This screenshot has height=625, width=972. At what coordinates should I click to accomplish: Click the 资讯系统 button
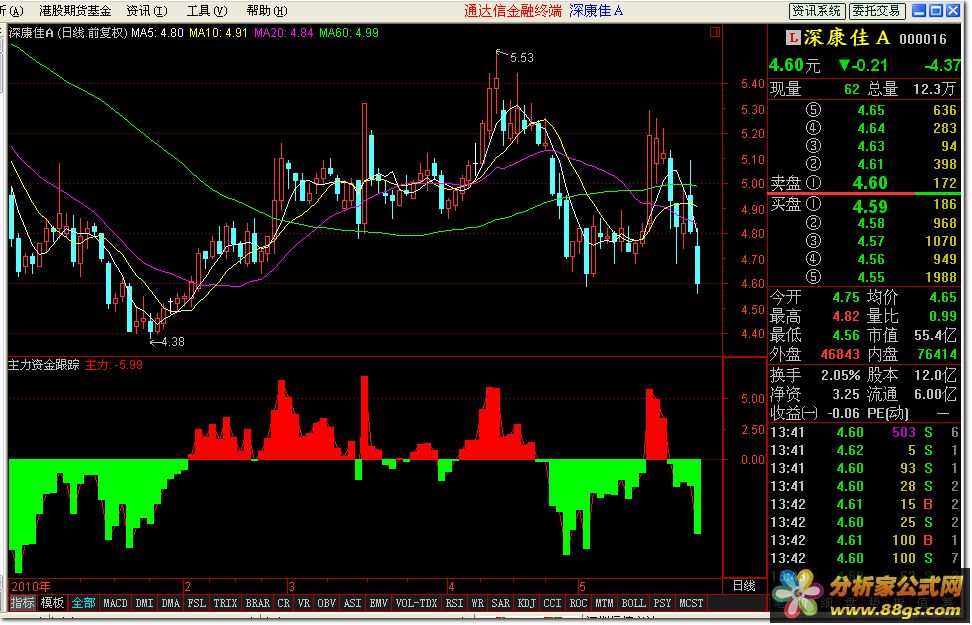(817, 11)
